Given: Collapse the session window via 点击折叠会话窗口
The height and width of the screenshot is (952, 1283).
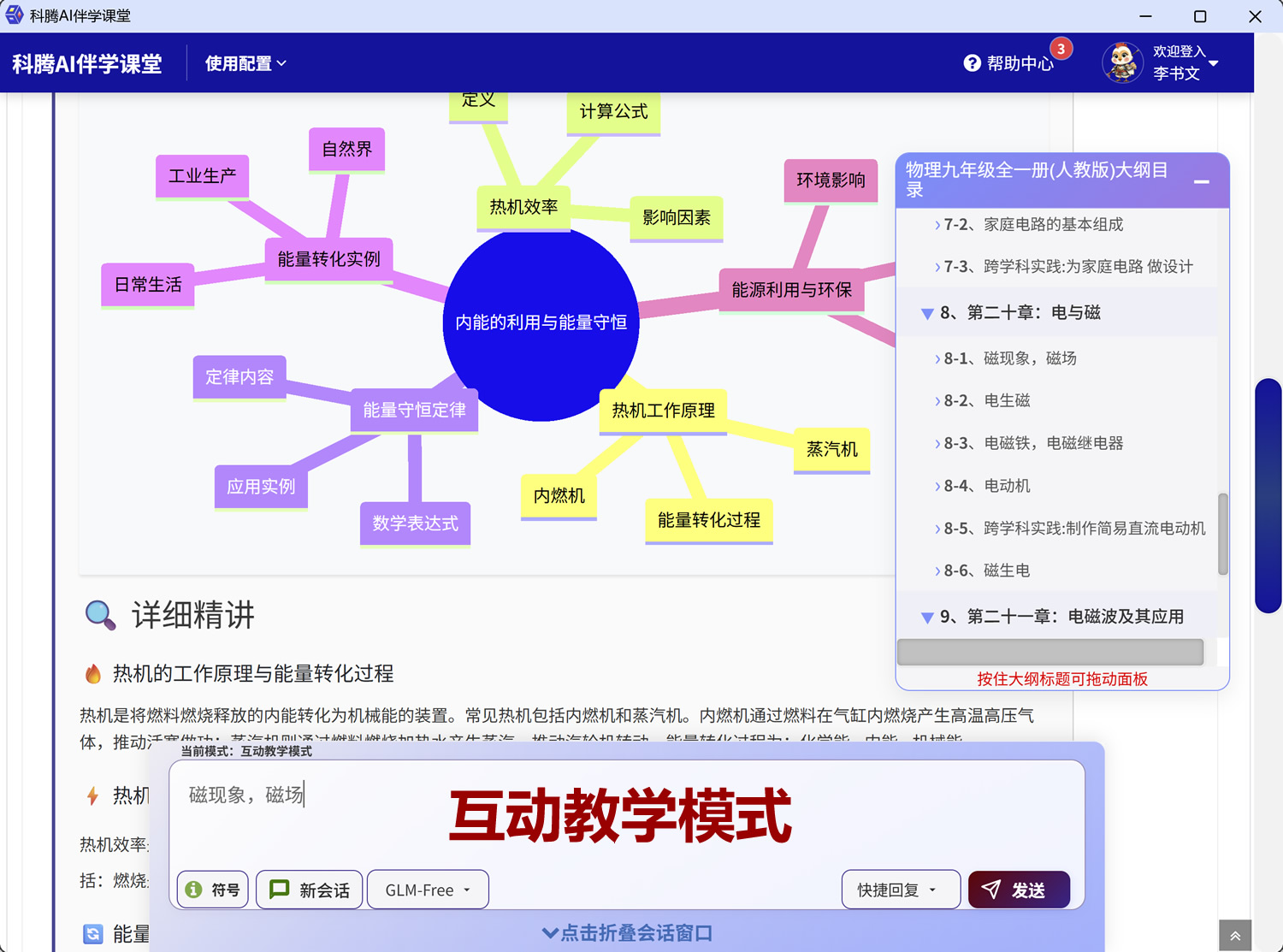Looking at the screenshot, I should point(627,933).
